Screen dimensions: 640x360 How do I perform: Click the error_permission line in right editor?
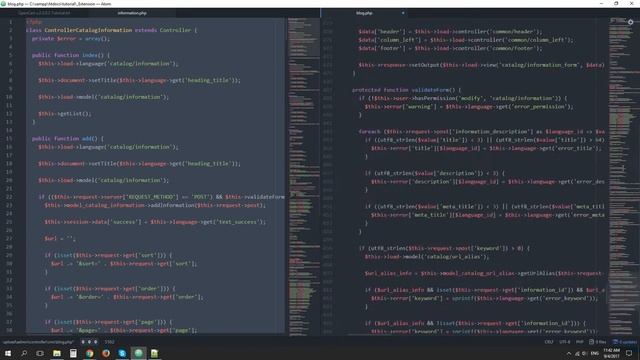pos(469,107)
